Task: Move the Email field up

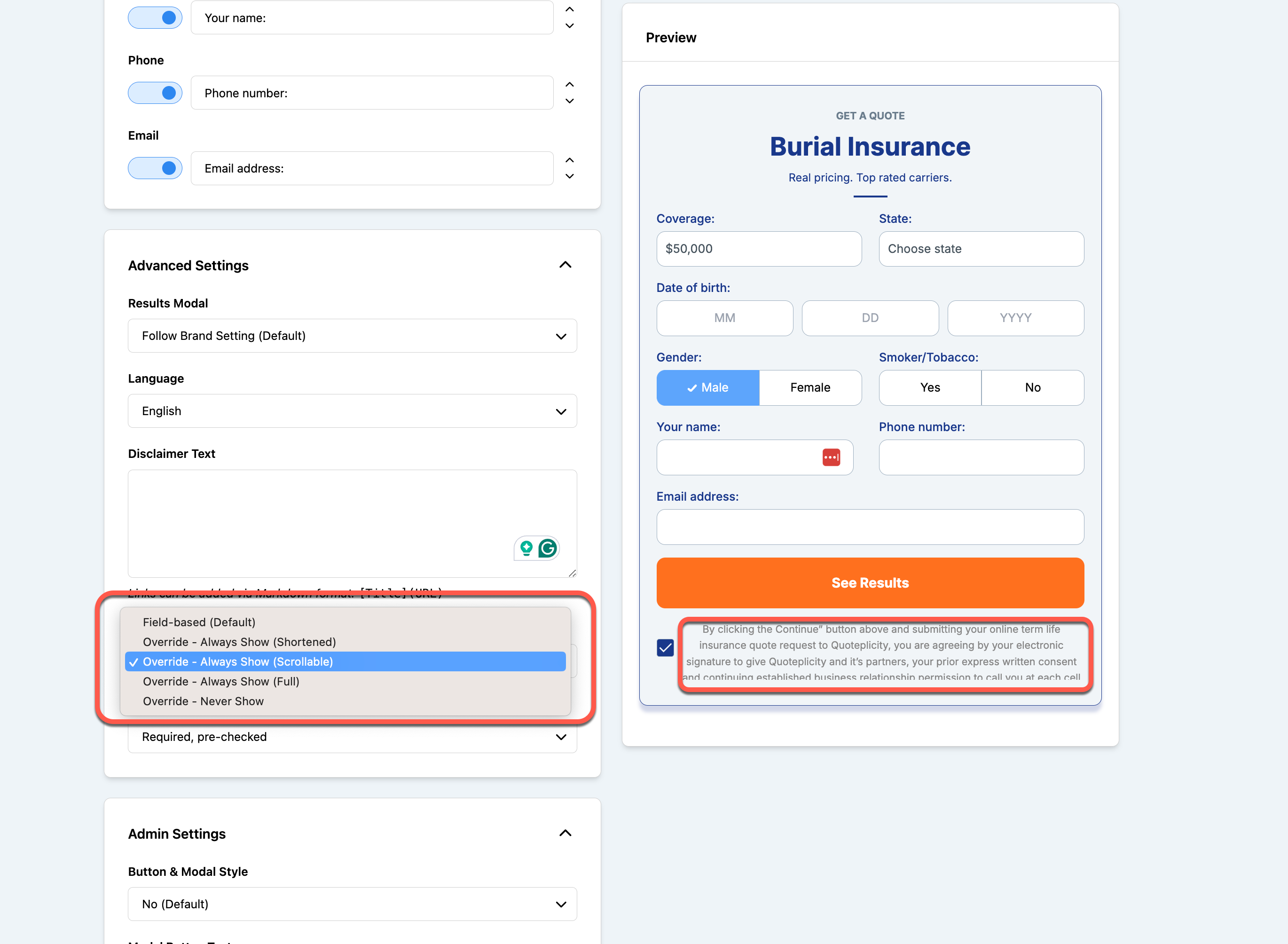Action: tap(569, 160)
